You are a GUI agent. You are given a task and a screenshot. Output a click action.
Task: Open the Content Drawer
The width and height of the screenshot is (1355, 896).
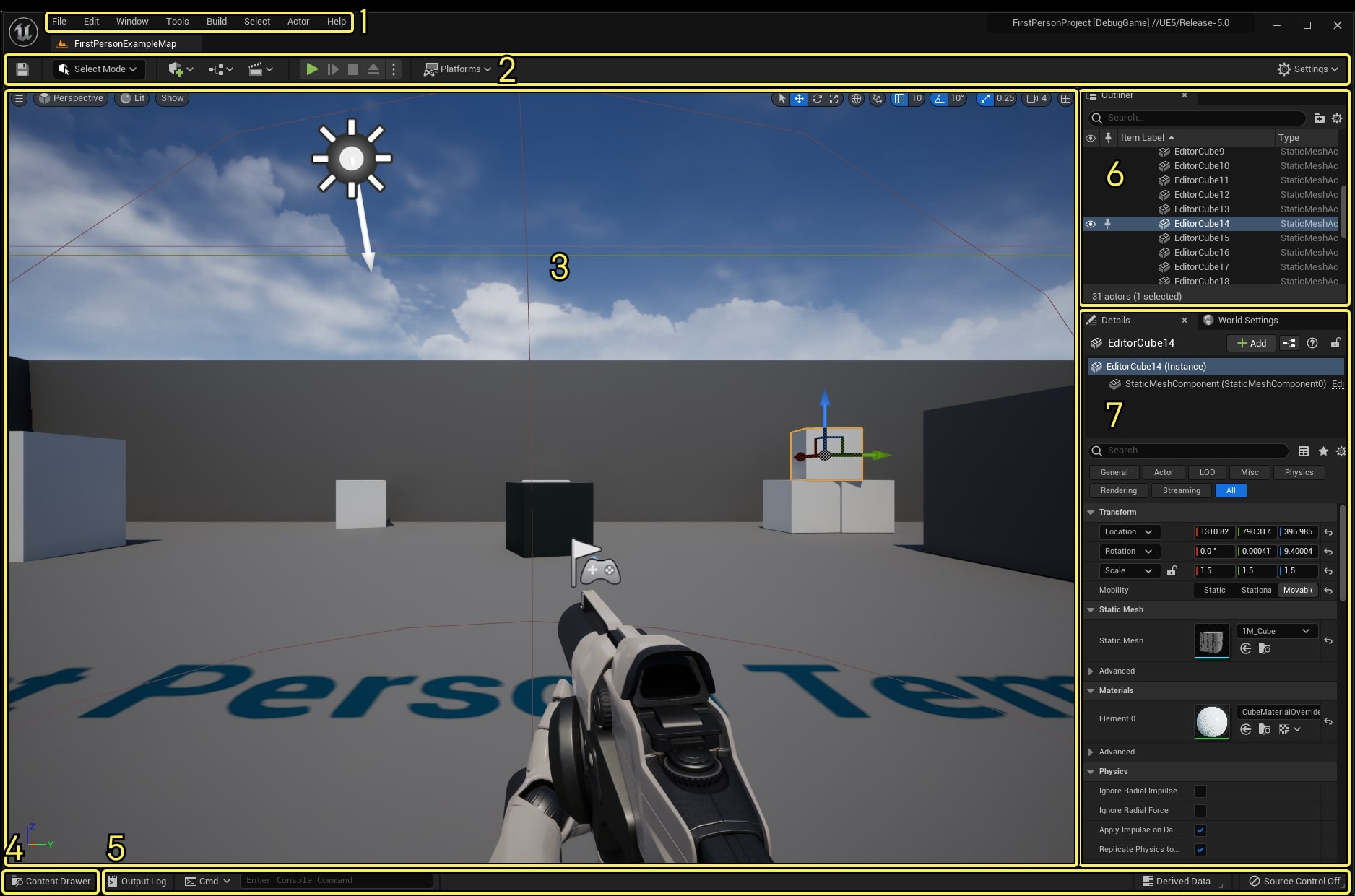click(x=51, y=881)
